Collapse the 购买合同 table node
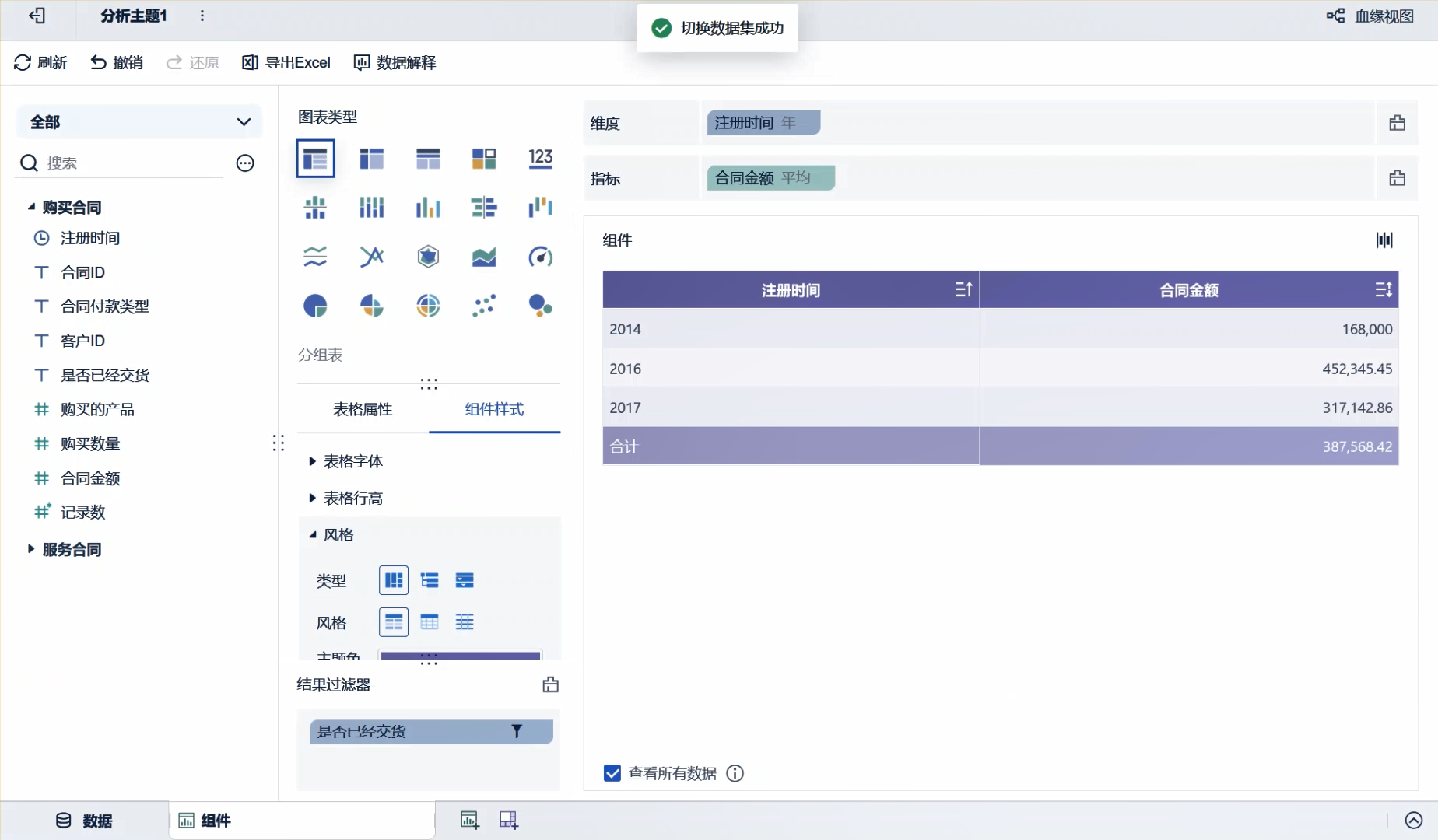The height and width of the screenshot is (840, 1438). [x=31, y=207]
